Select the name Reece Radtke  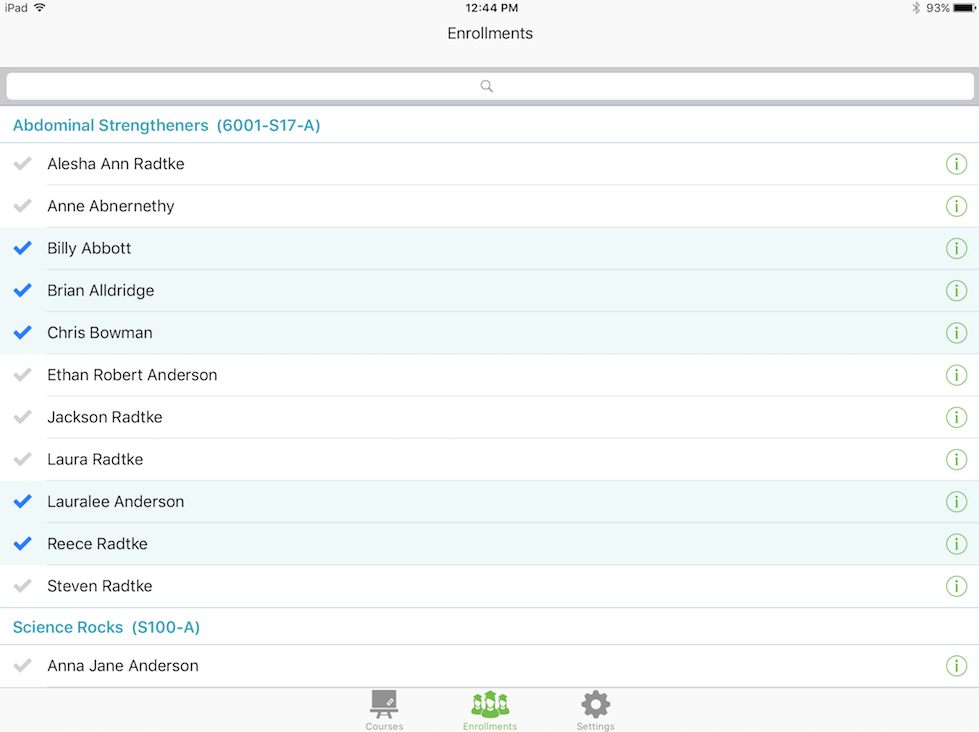click(x=97, y=543)
